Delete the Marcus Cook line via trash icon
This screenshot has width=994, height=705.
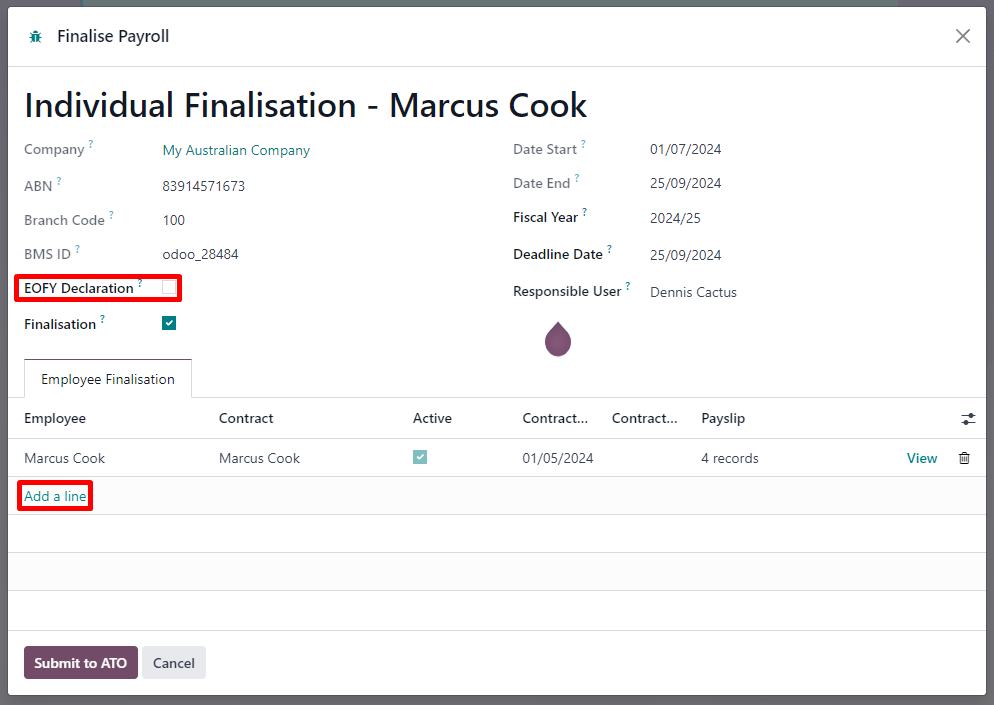(963, 458)
